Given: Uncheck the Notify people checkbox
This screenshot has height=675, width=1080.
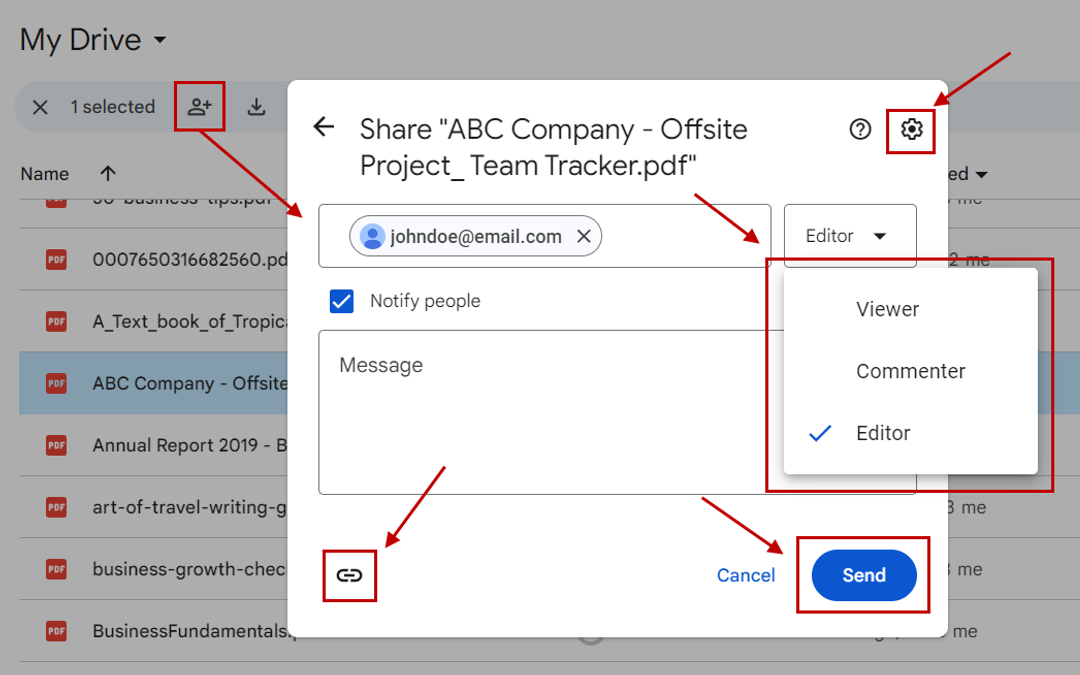Looking at the screenshot, I should point(341,300).
